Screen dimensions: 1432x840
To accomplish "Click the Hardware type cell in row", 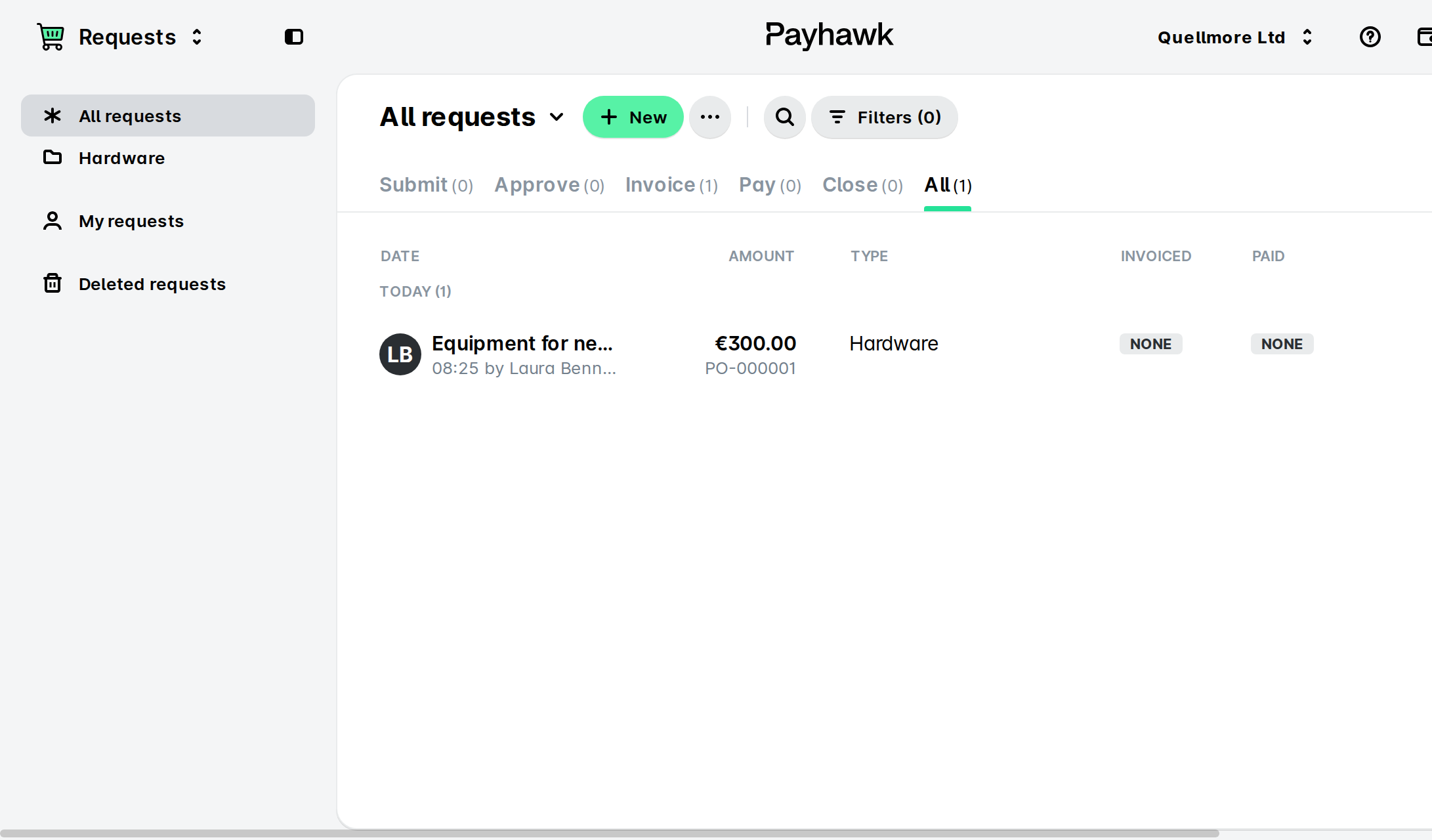I will coord(894,343).
